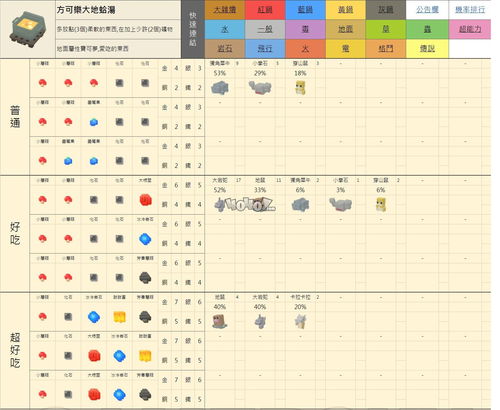This screenshot has width=500, height=410.
Task: Jump to the 水 water type section
Action: pyautogui.click(x=225, y=29)
